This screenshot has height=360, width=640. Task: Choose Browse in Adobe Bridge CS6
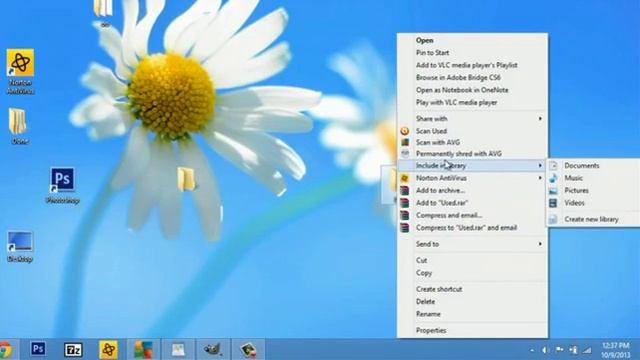(x=472, y=78)
